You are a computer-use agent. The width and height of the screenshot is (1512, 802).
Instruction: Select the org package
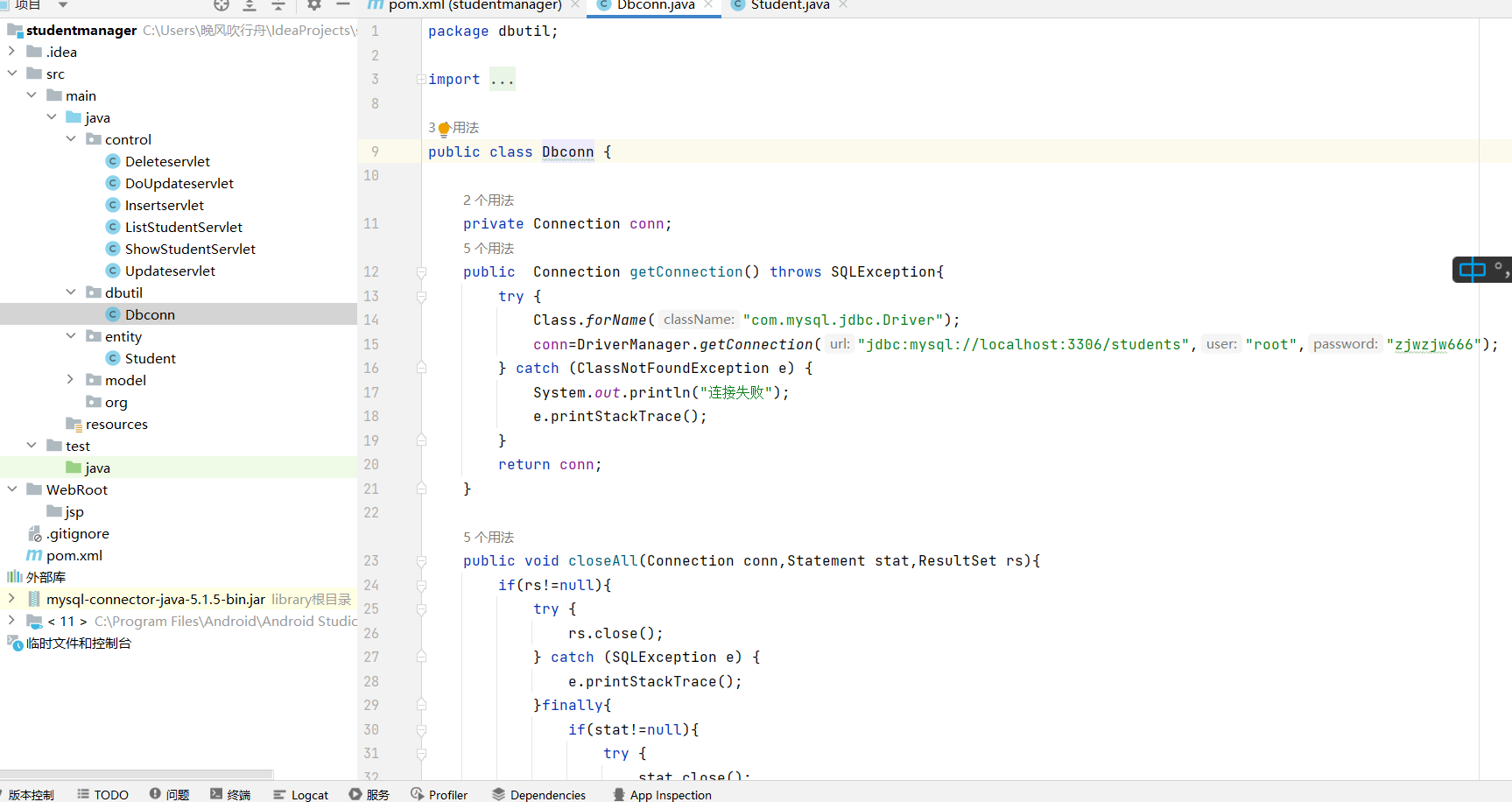(x=116, y=402)
